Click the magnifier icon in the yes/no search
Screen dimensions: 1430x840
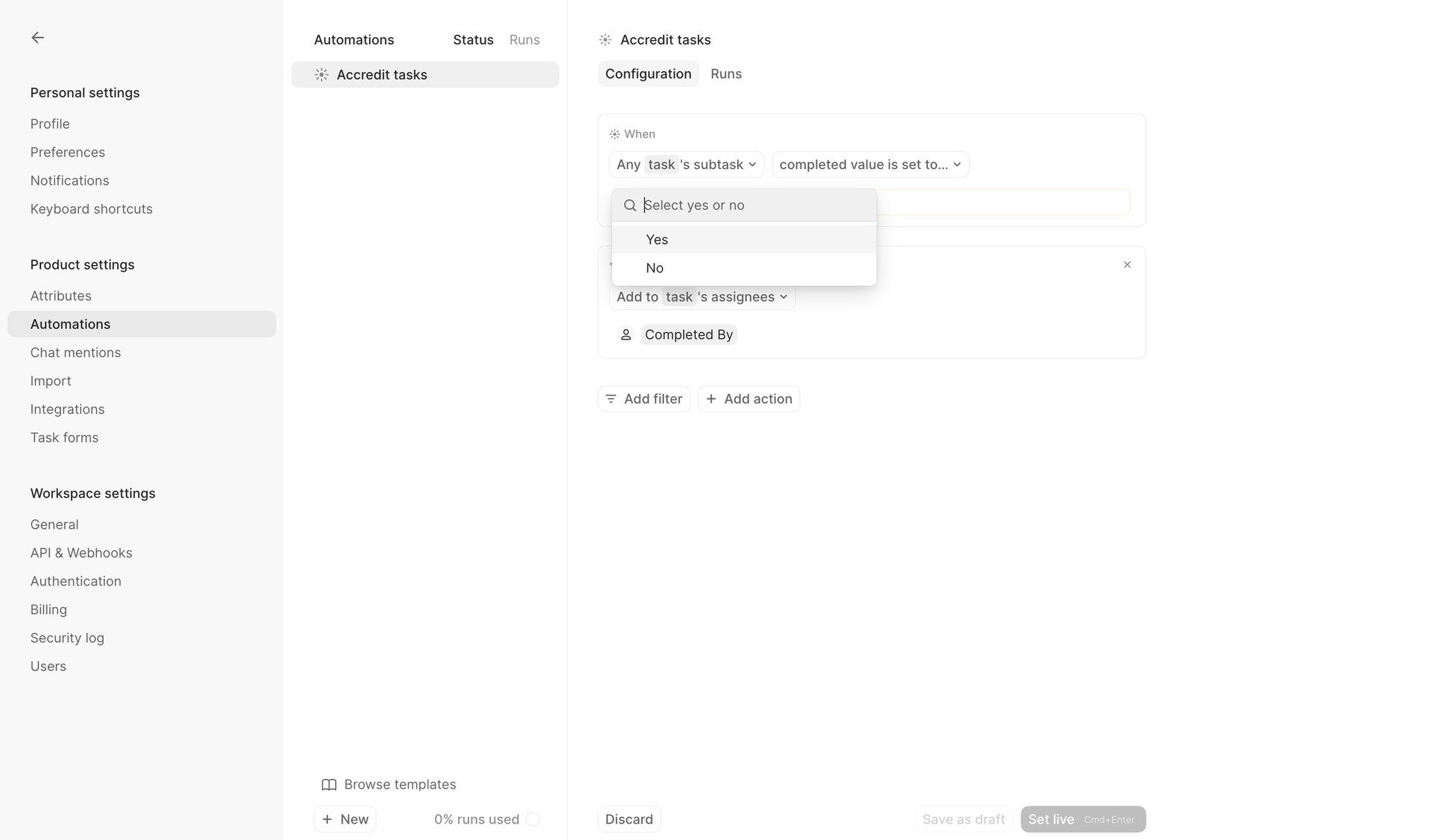[630, 205]
